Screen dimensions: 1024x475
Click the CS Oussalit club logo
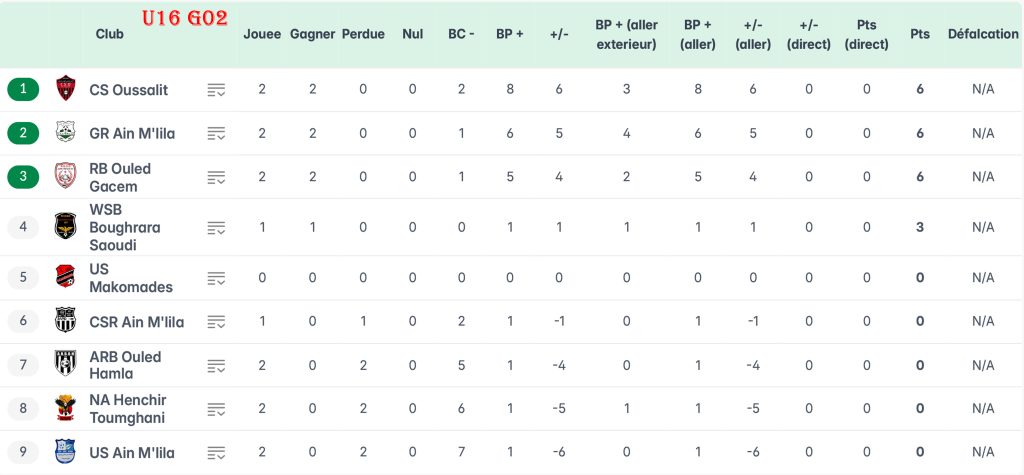(66, 89)
